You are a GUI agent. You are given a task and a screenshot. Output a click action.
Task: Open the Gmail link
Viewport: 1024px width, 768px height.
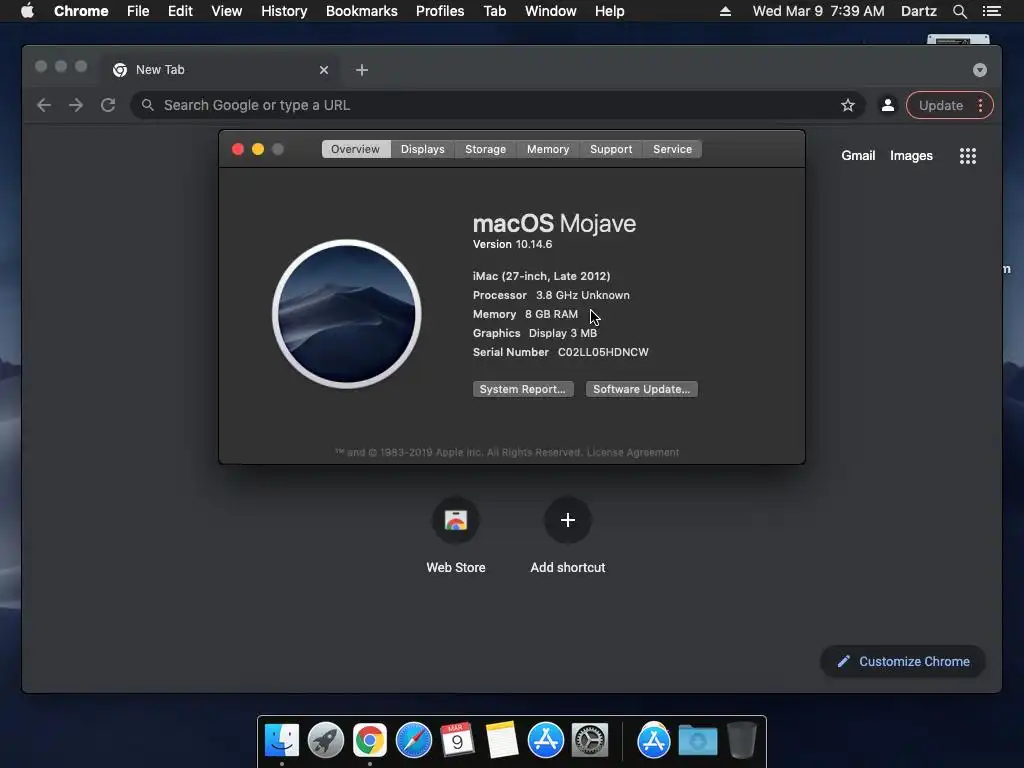(x=858, y=155)
